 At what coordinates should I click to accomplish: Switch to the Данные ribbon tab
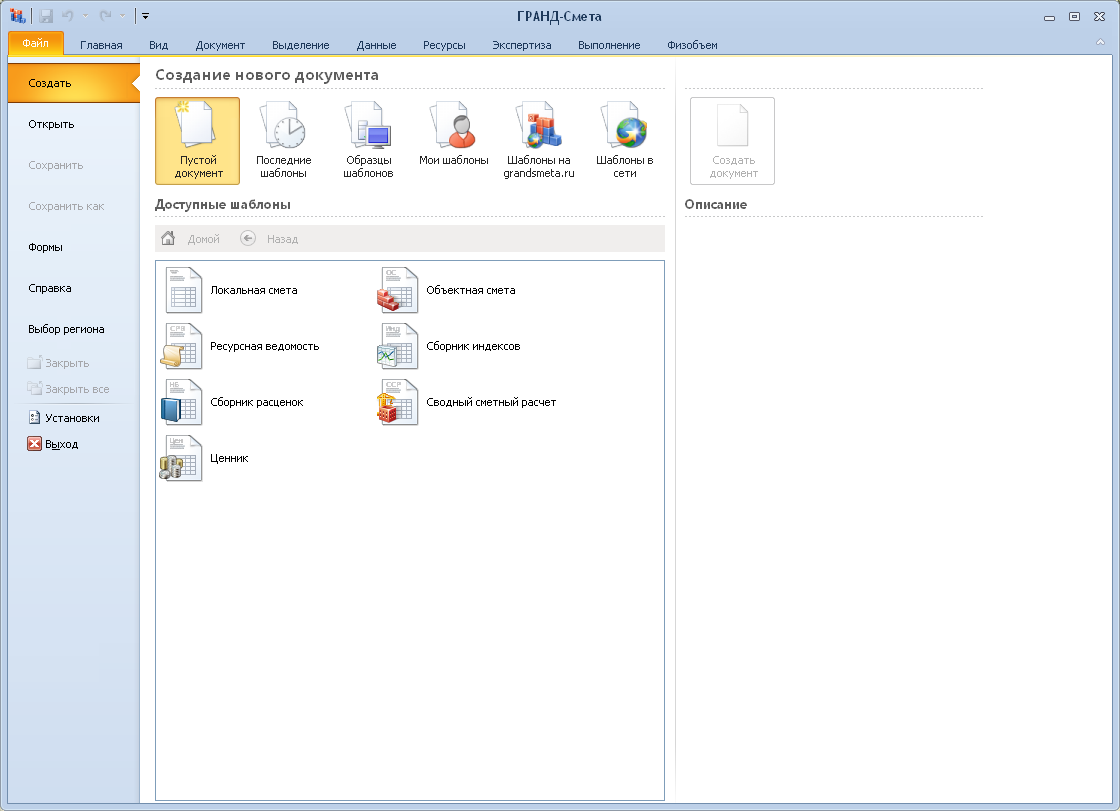(x=376, y=45)
